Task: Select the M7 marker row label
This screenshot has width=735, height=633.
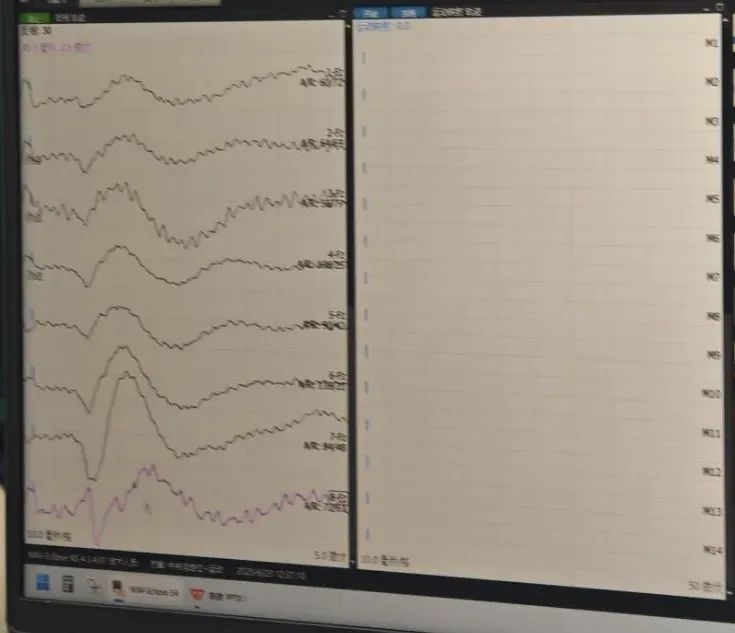Action: pyautogui.click(x=713, y=277)
